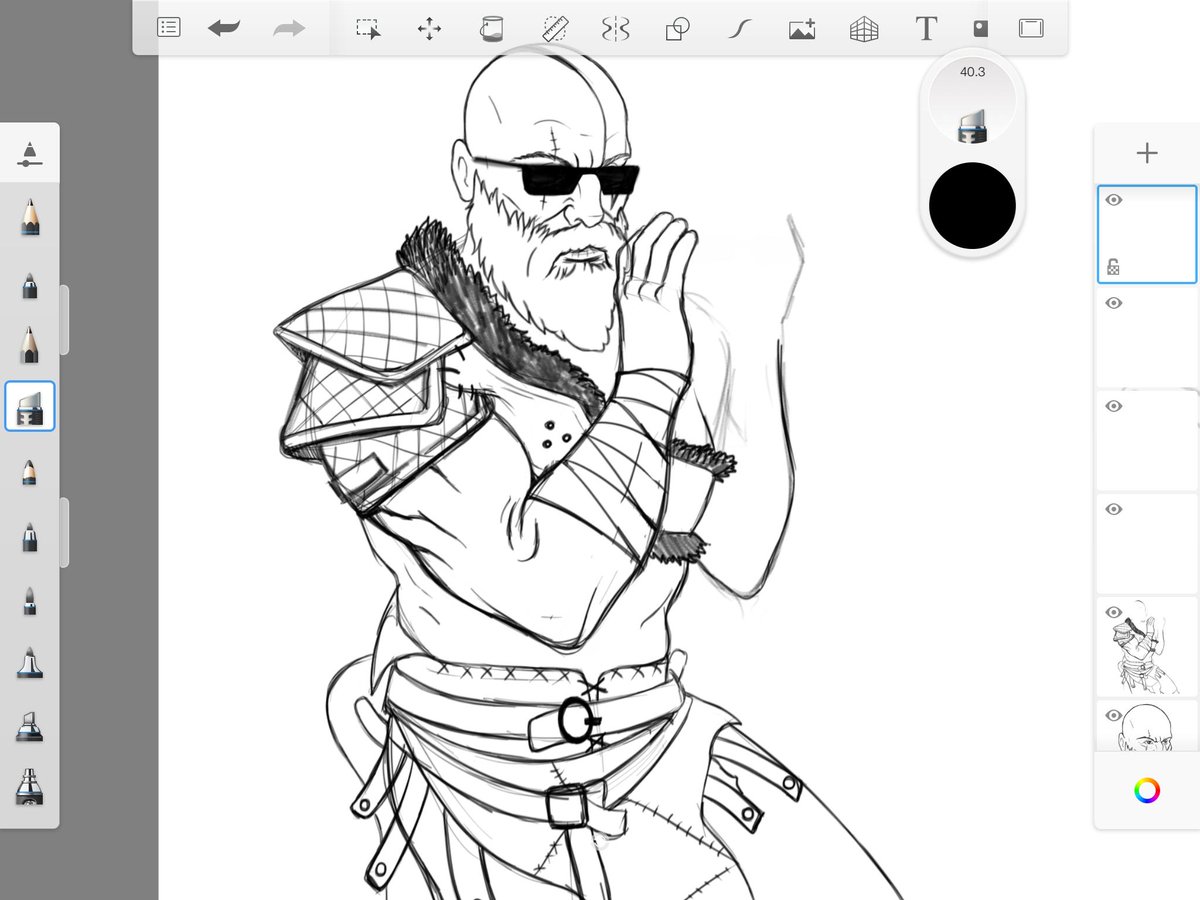The width and height of the screenshot is (1200, 900).
Task: Tap the brush size puck showing 40.3
Action: click(x=972, y=100)
